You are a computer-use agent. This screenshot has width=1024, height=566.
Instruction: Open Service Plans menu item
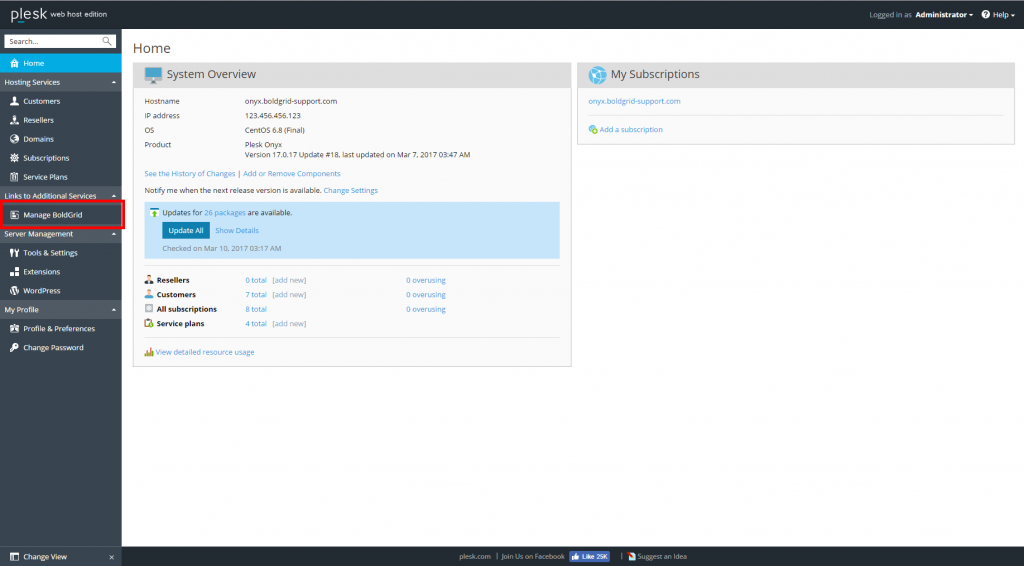click(x=45, y=177)
